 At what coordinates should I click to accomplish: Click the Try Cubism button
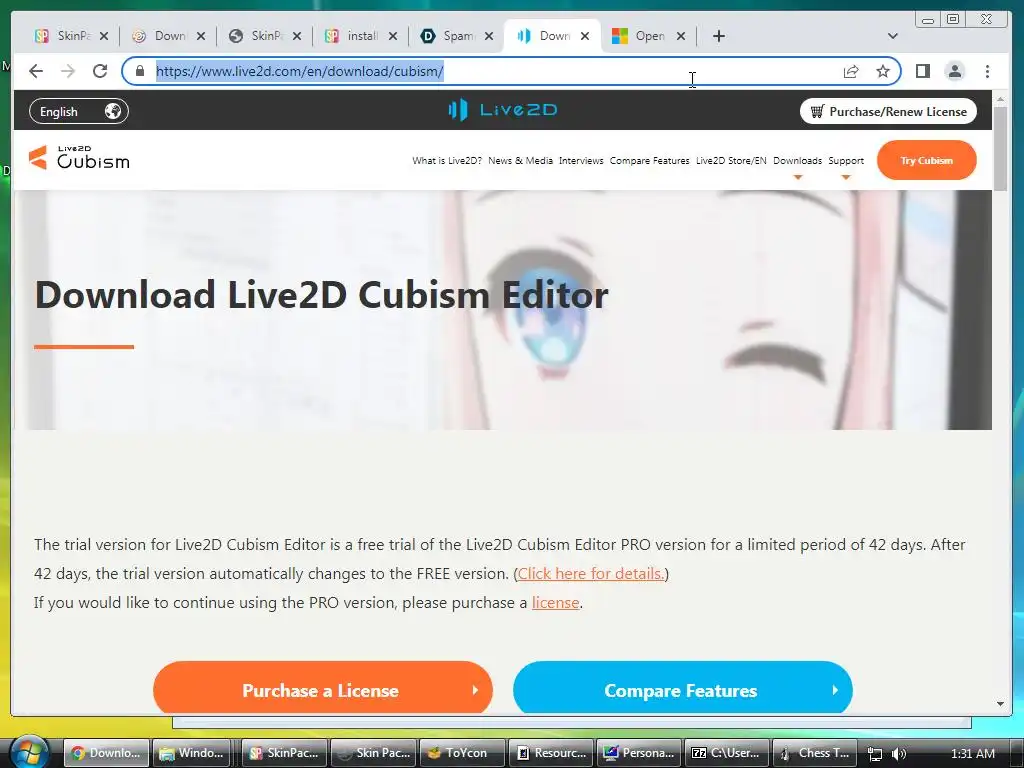coord(926,161)
